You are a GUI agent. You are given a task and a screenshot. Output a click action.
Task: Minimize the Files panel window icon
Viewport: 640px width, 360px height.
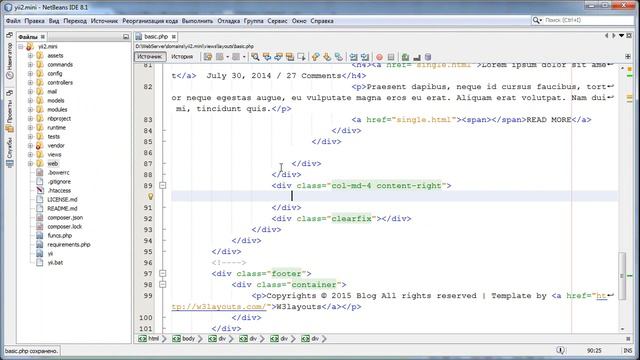click(126, 37)
